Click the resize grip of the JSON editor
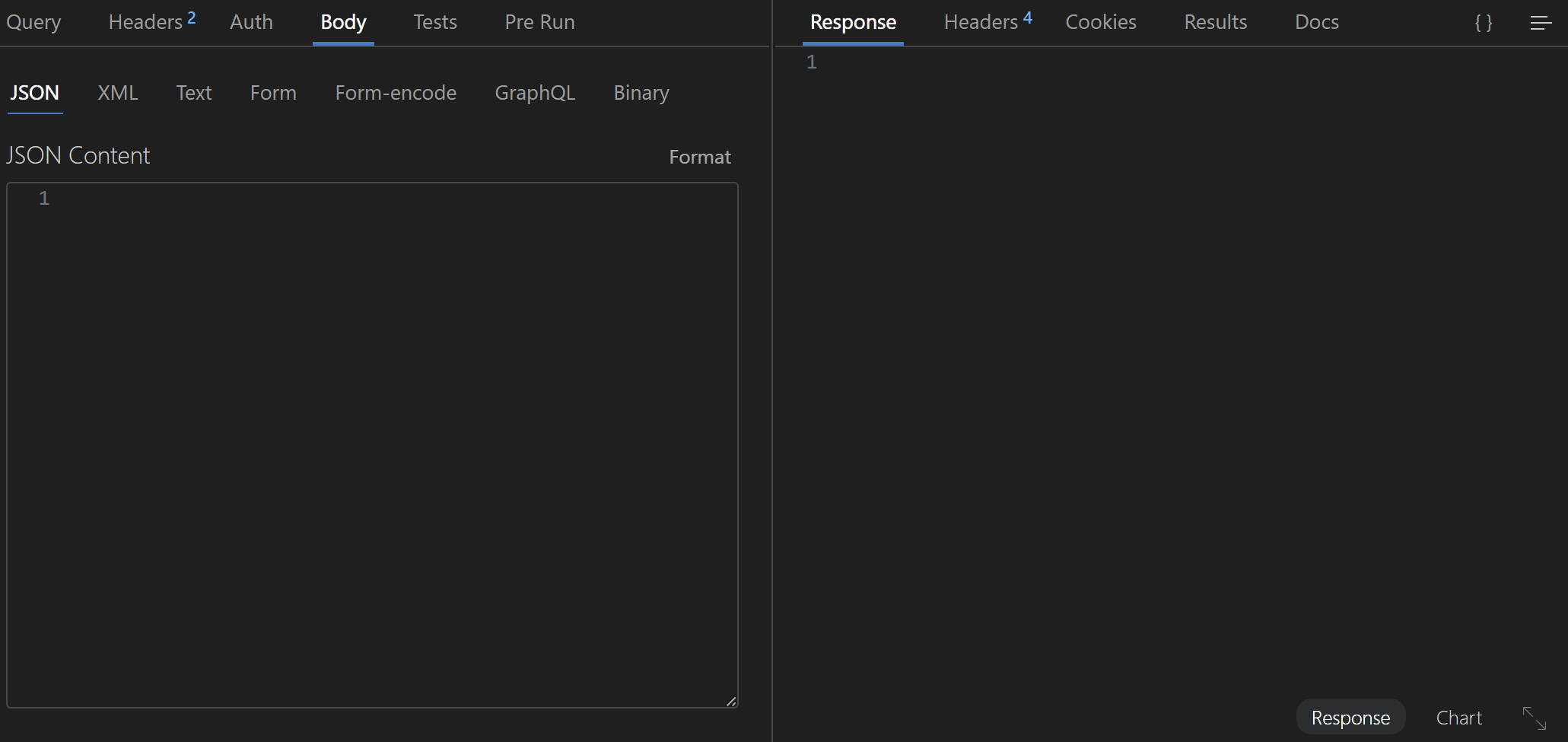The height and width of the screenshot is (742, 1568). point(730,700)
